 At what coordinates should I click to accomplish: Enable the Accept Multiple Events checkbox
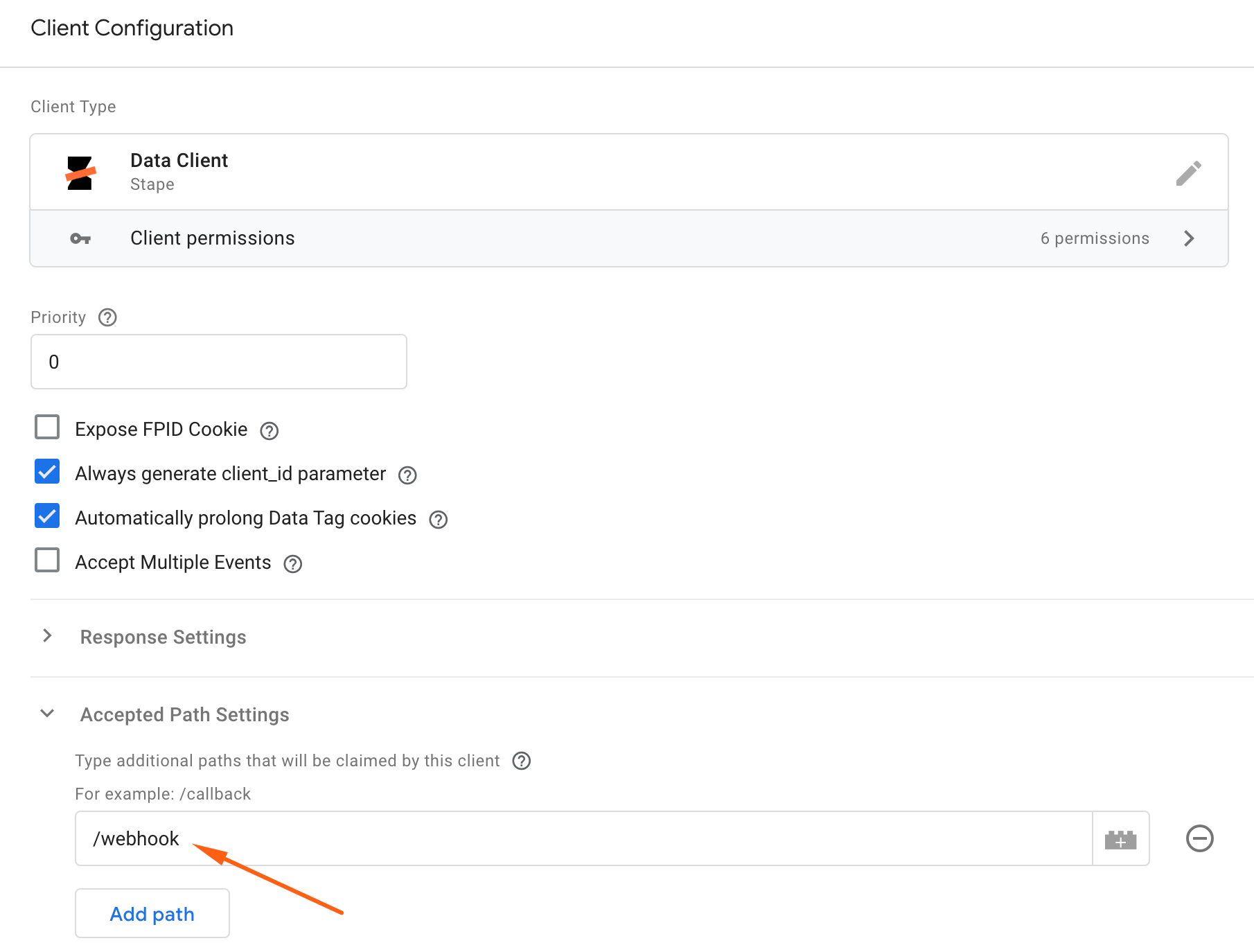pos(47,560)
